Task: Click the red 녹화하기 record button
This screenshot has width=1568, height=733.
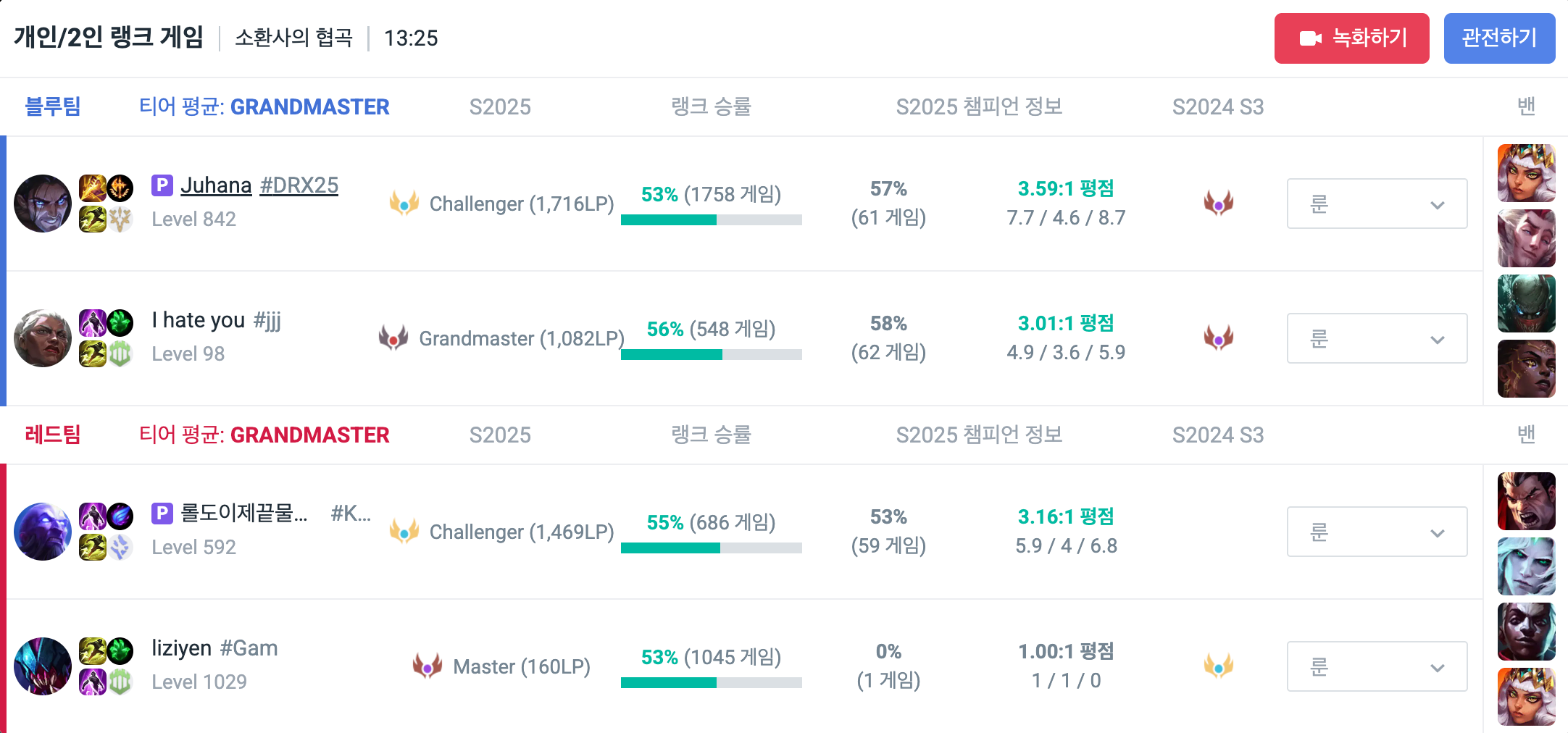Action: 1352,38
